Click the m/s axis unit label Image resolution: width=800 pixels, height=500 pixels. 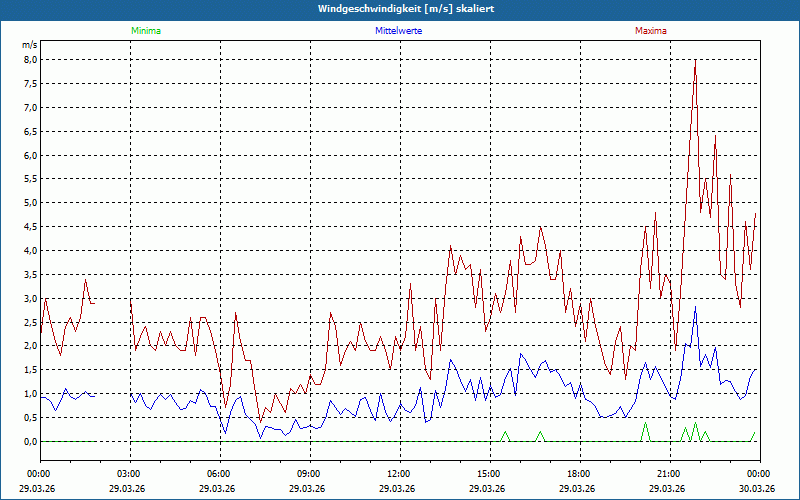(x=30, y=45)
